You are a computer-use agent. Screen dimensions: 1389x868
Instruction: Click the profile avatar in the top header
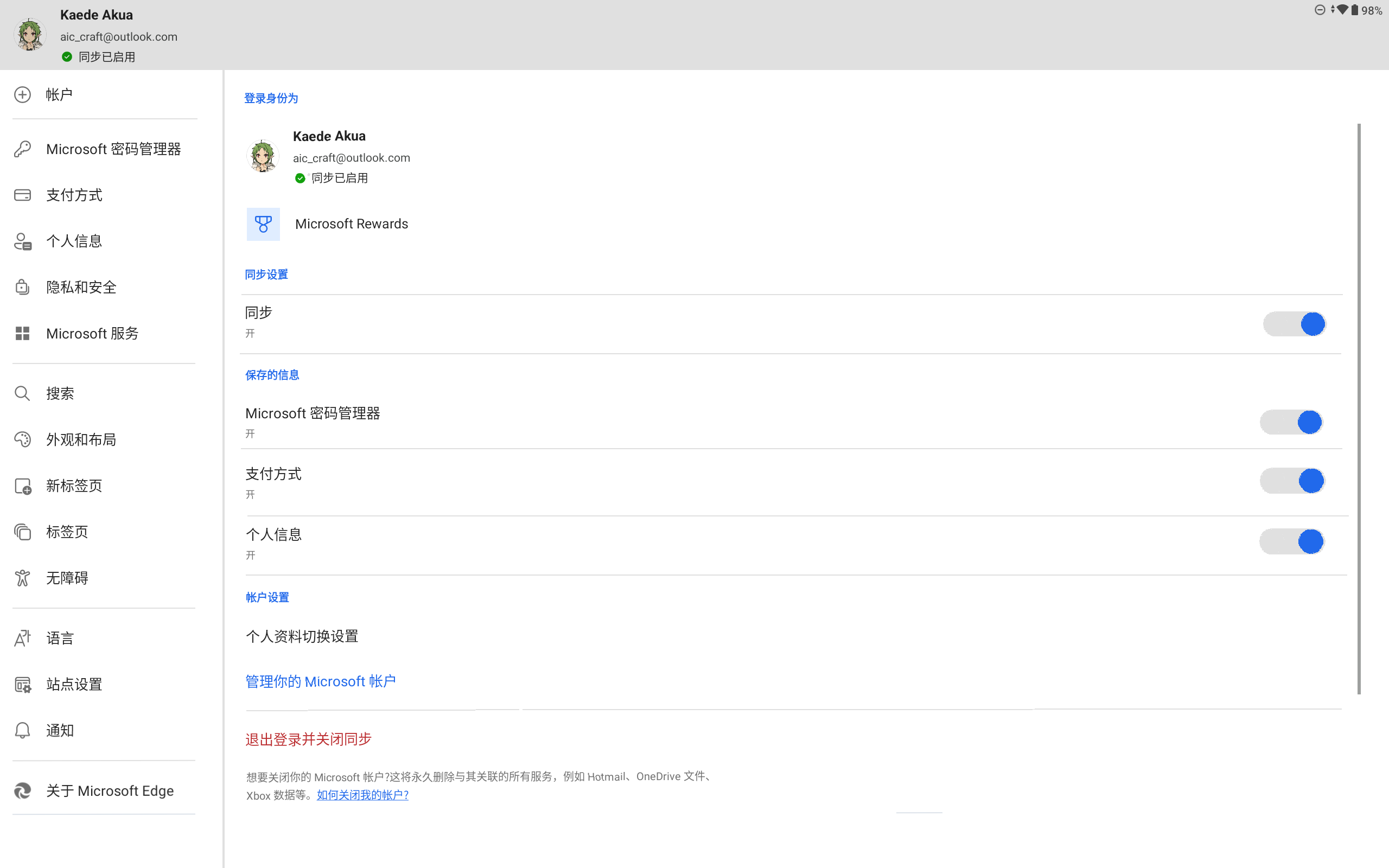(30, 34)
